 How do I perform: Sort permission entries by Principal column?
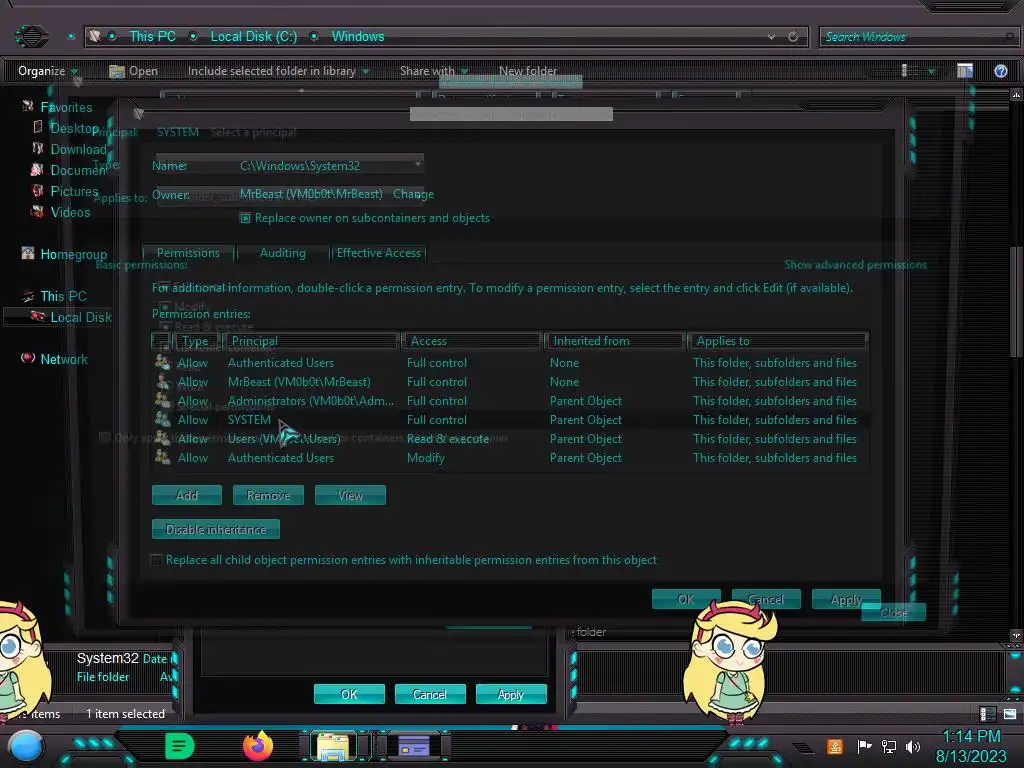[312, 341]
